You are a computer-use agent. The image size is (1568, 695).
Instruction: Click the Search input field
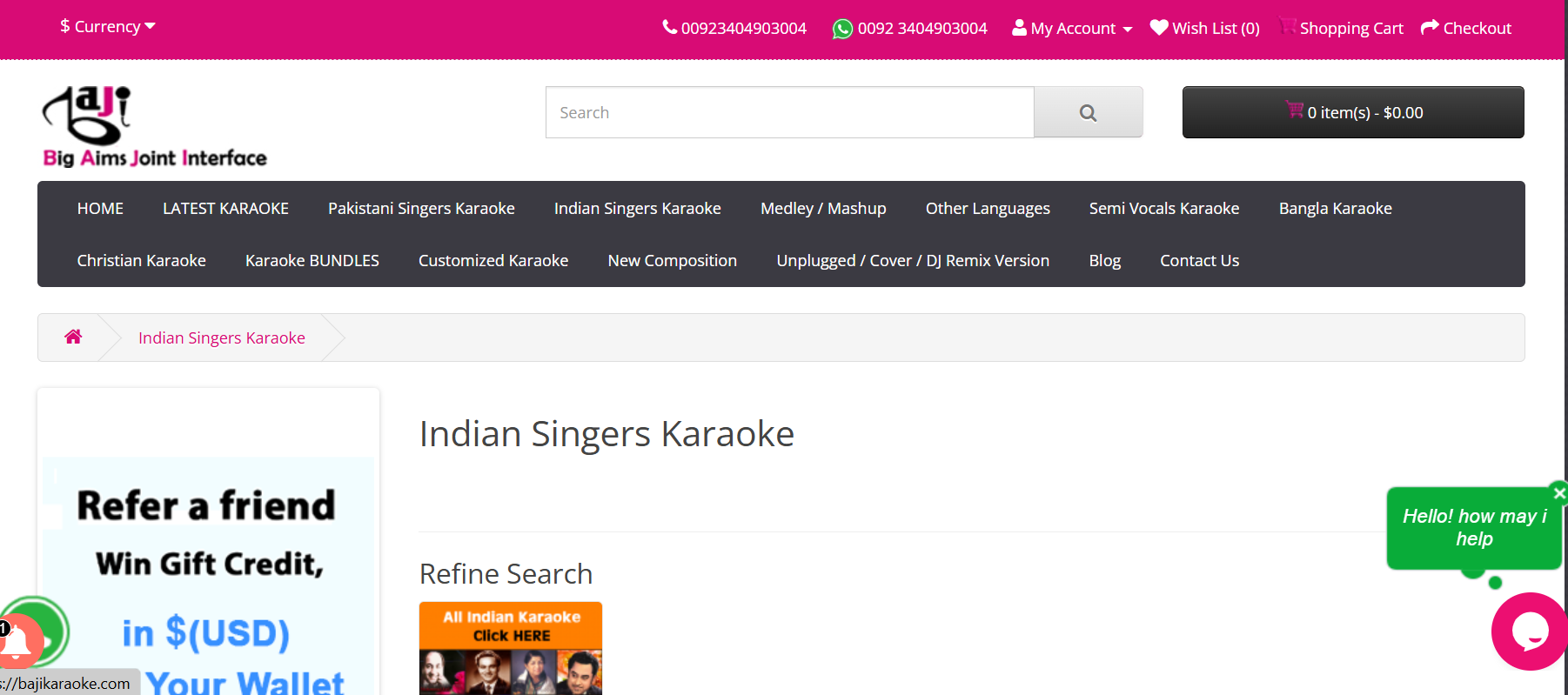[x=789, y=112]
